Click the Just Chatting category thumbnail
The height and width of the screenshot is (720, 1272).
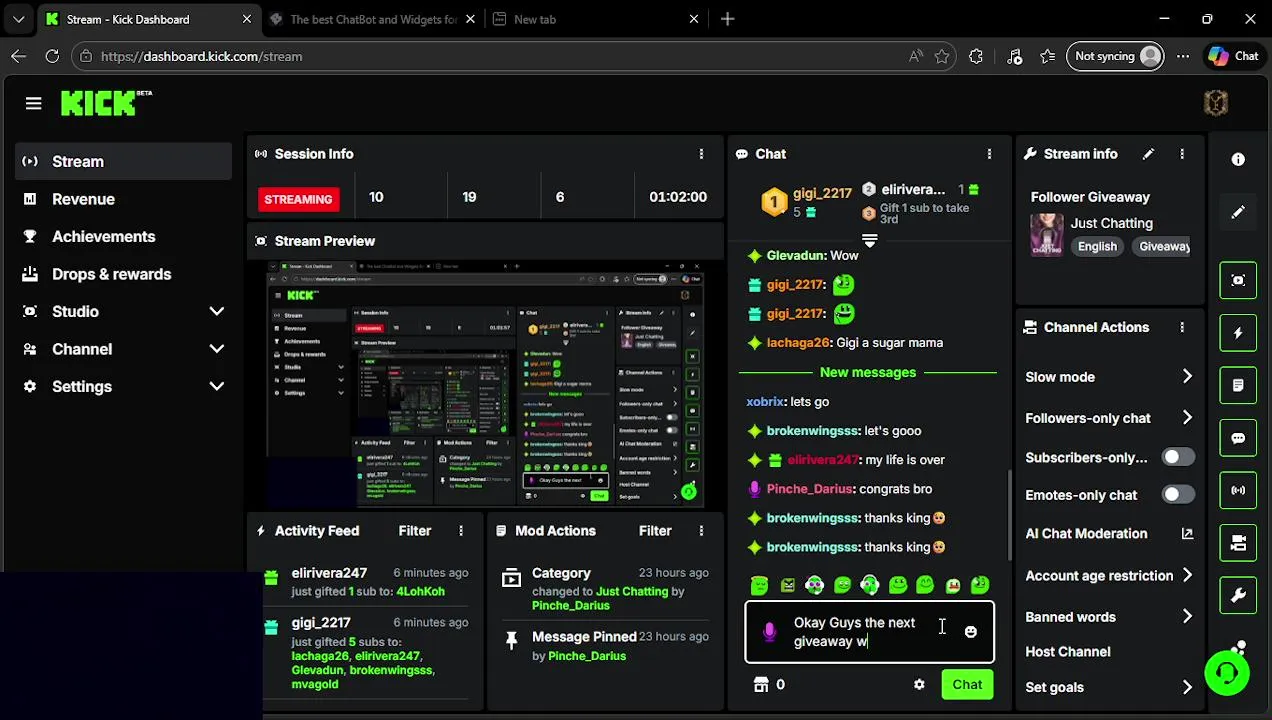[x=1047, y=235]
